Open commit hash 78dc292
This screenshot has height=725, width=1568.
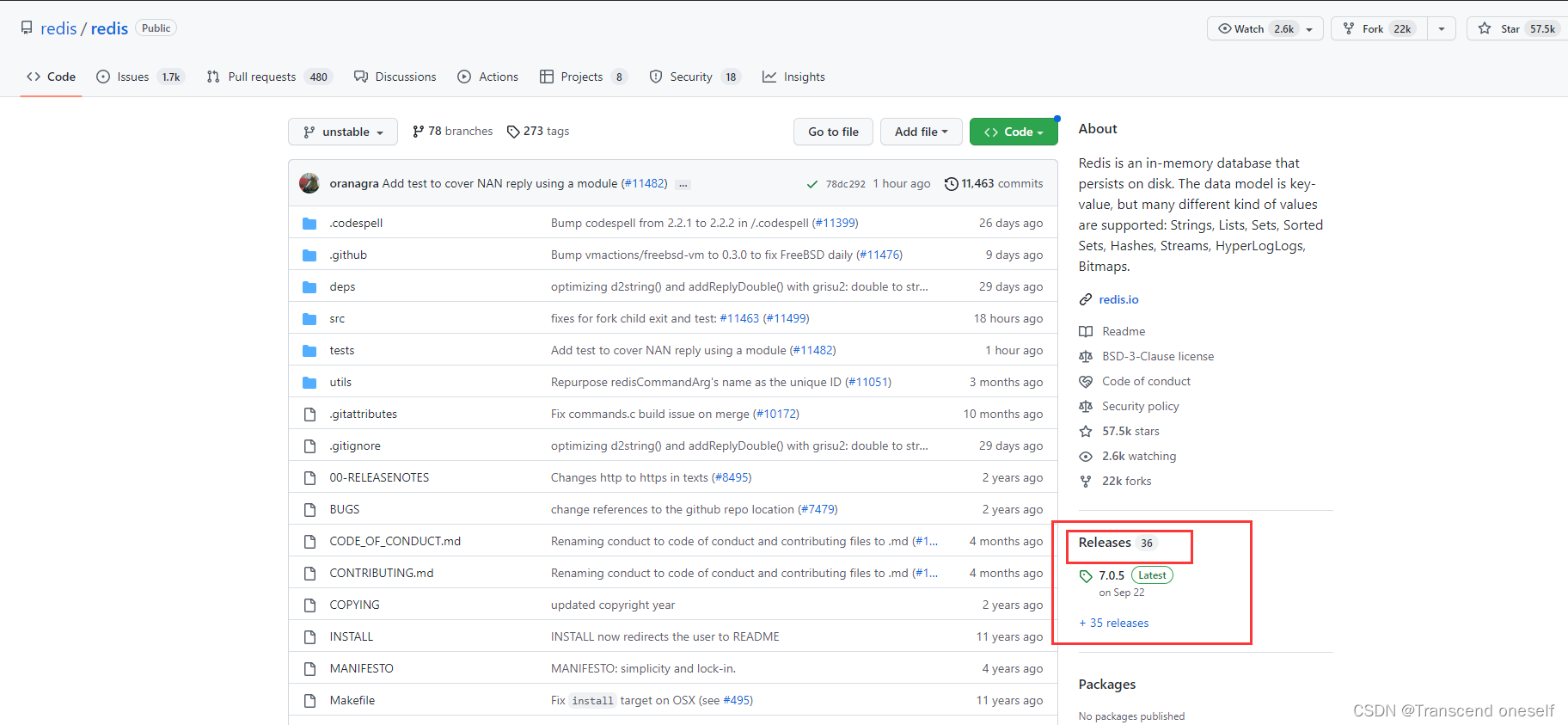point(846,184)
